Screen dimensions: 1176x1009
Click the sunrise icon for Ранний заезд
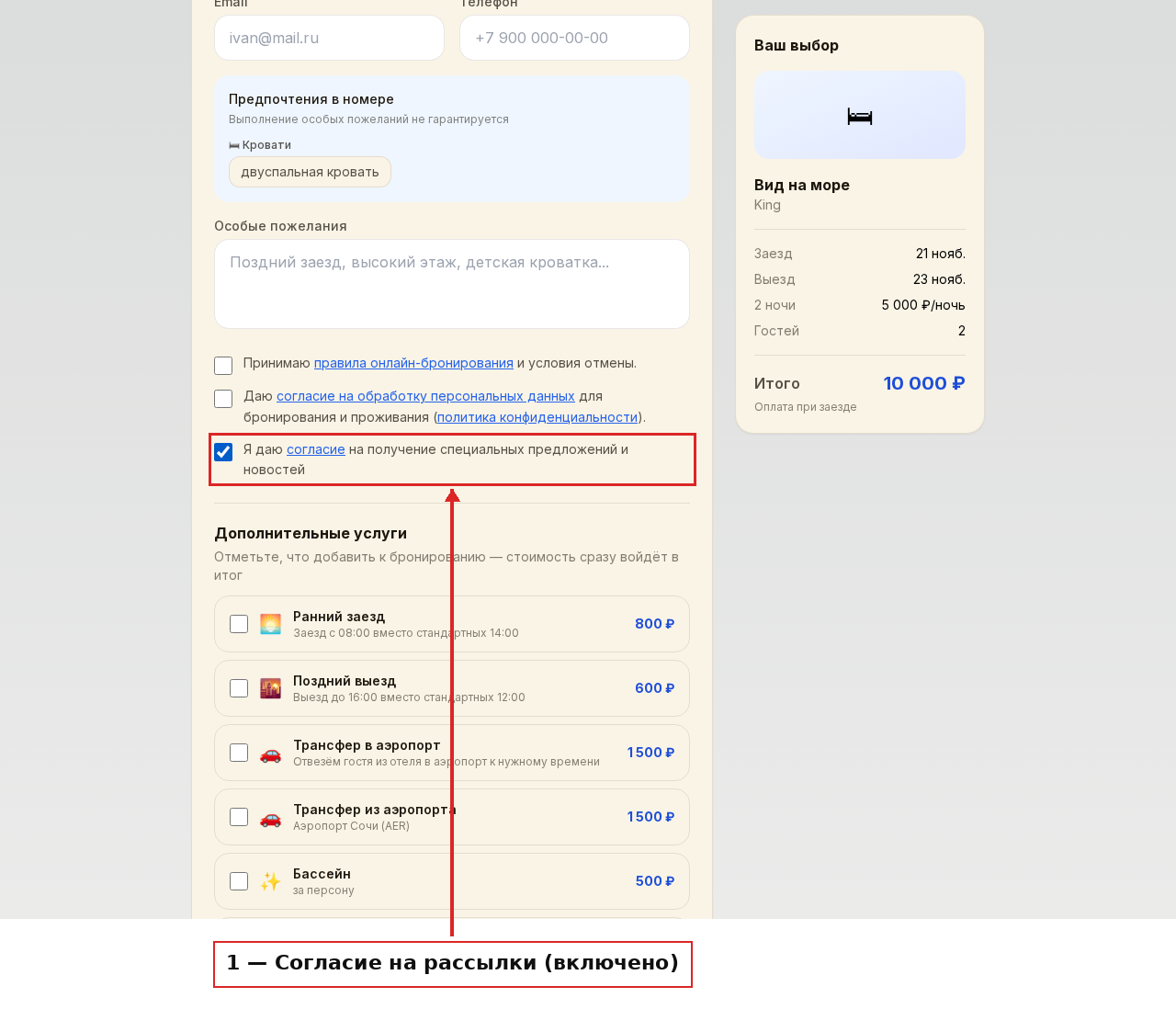pos(270,624)
